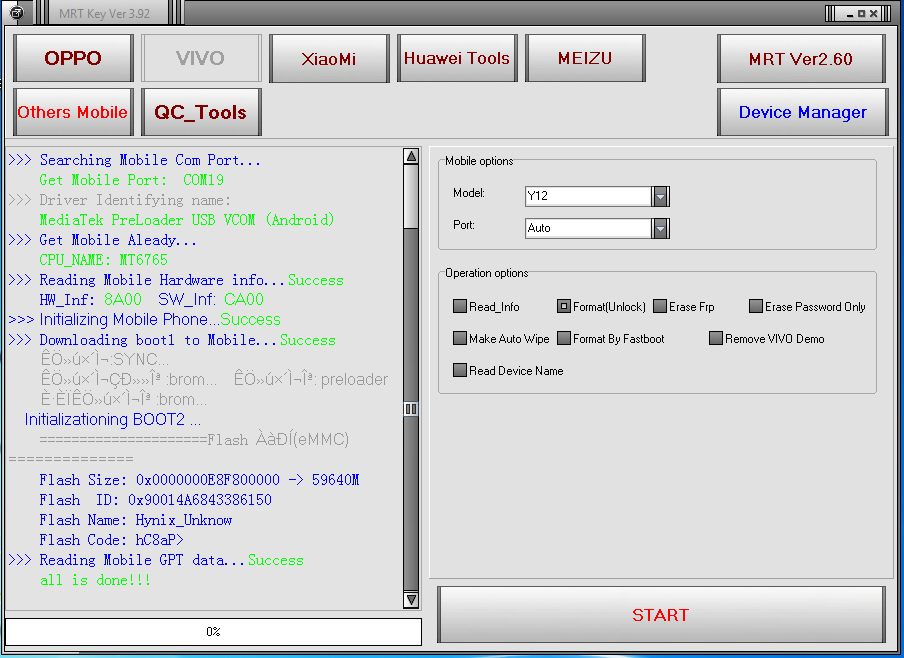Click the 'Get Mobile Port: COM19' log line
The height and width of the screenshot is (658, 904).
coord(131,180)
